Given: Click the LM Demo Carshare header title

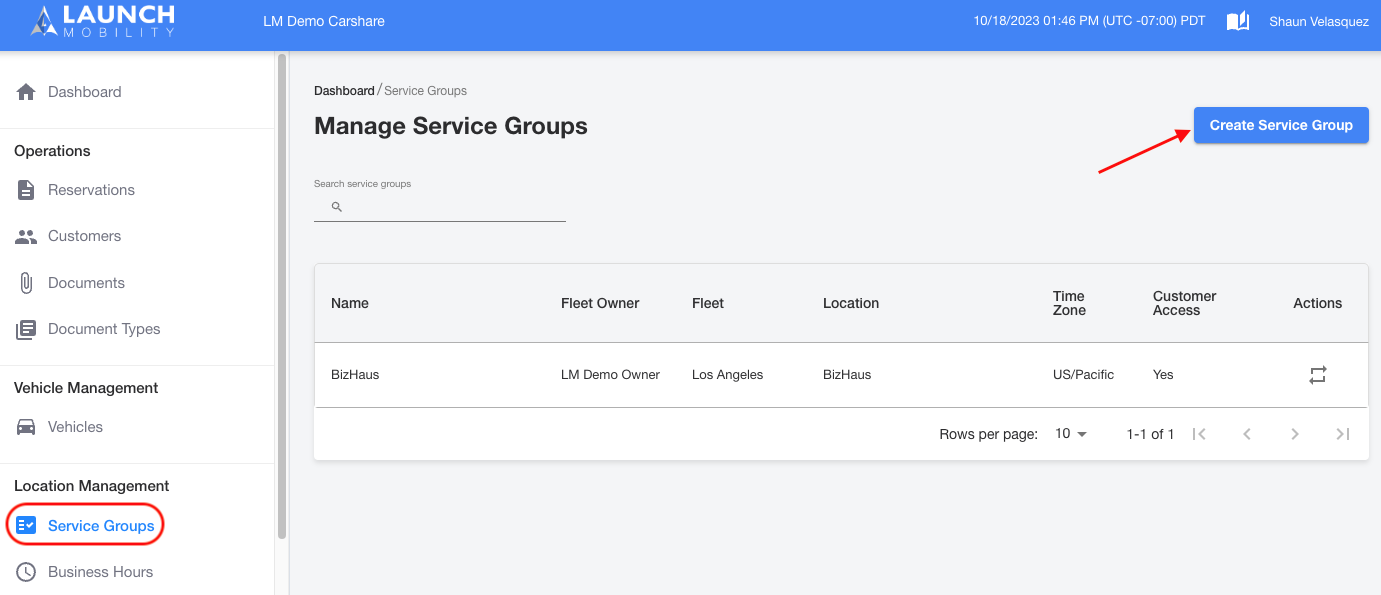Looking at the screenshot, I should (x=324, y=21).
